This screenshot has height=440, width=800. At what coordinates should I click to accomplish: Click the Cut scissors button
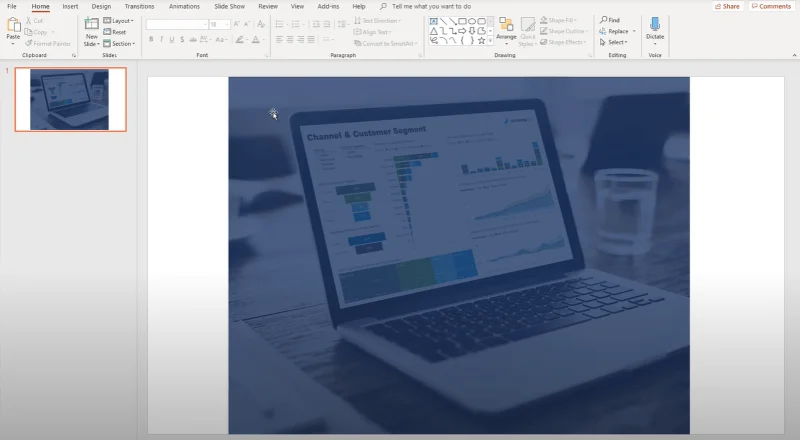35,20
